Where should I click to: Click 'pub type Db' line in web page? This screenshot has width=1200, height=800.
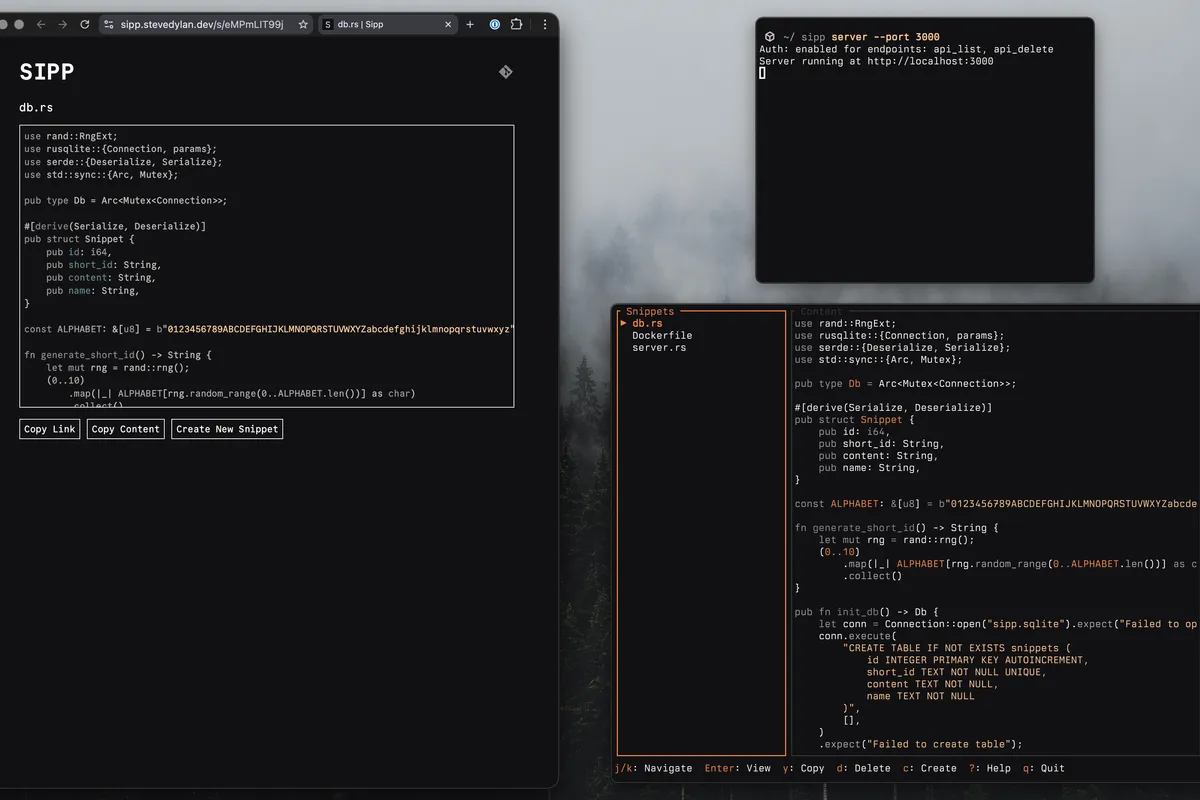pos(125,200)
